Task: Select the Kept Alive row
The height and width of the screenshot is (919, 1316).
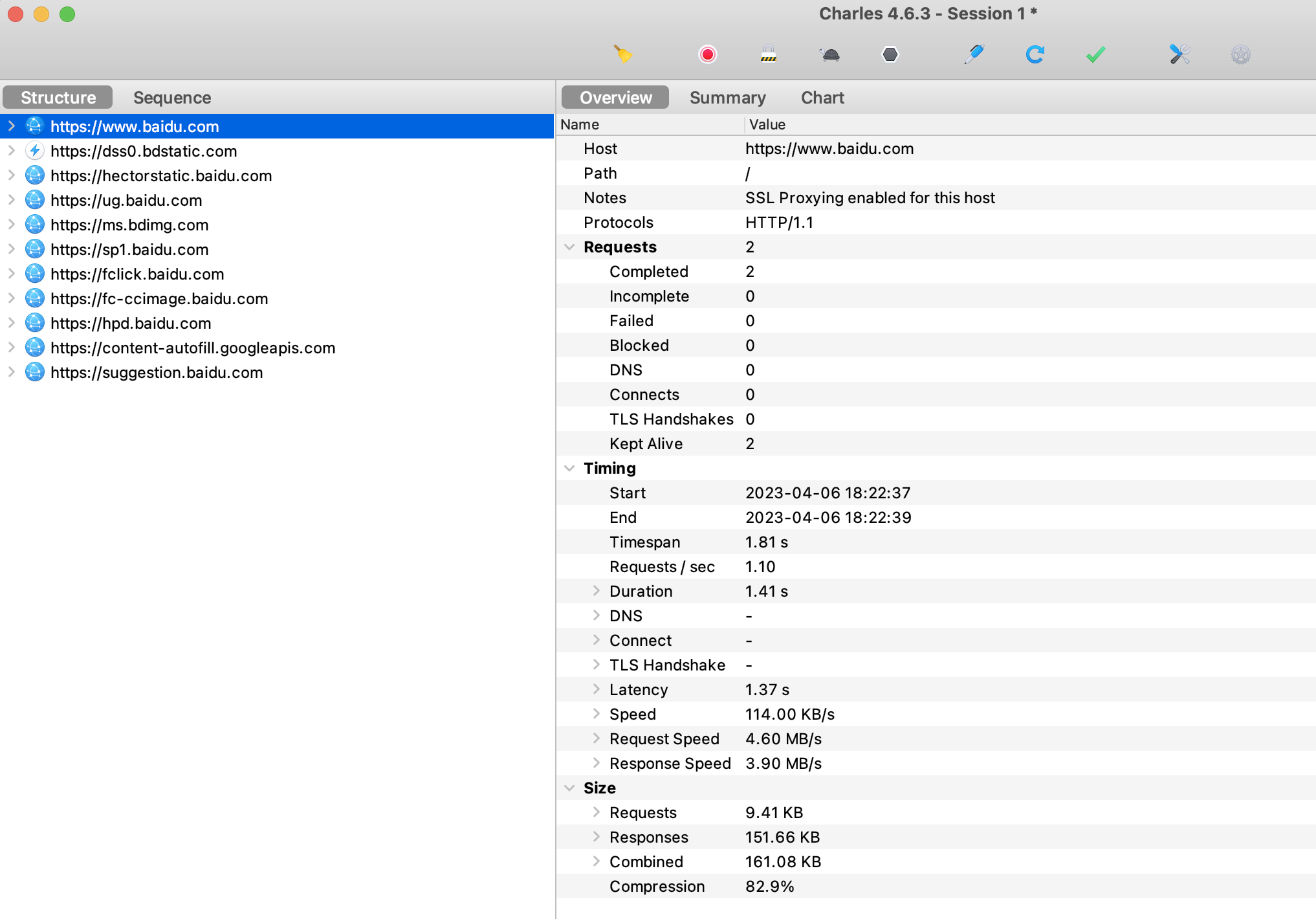Action: pyautogui.click(x=936, y=443)
